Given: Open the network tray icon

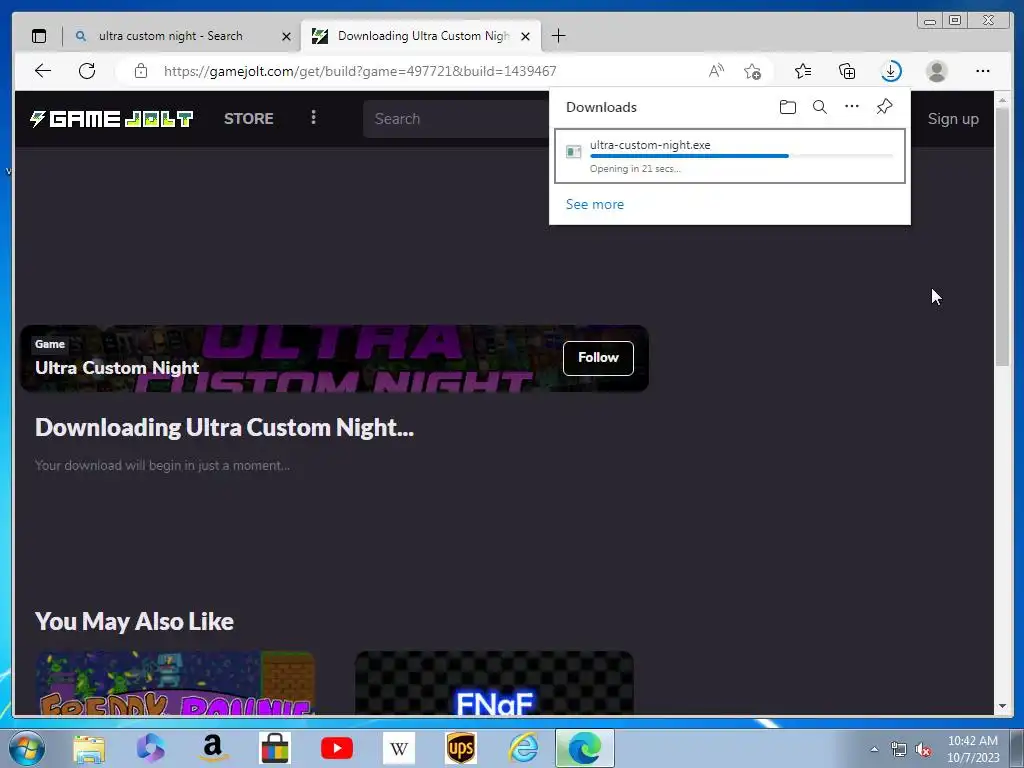Looking at the screenshot, I should 899,750.
